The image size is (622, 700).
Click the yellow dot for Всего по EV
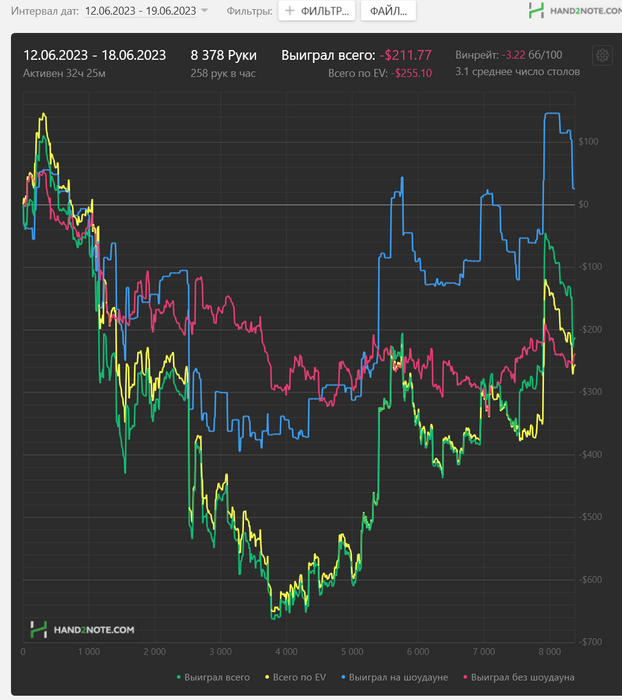point(267,678)
